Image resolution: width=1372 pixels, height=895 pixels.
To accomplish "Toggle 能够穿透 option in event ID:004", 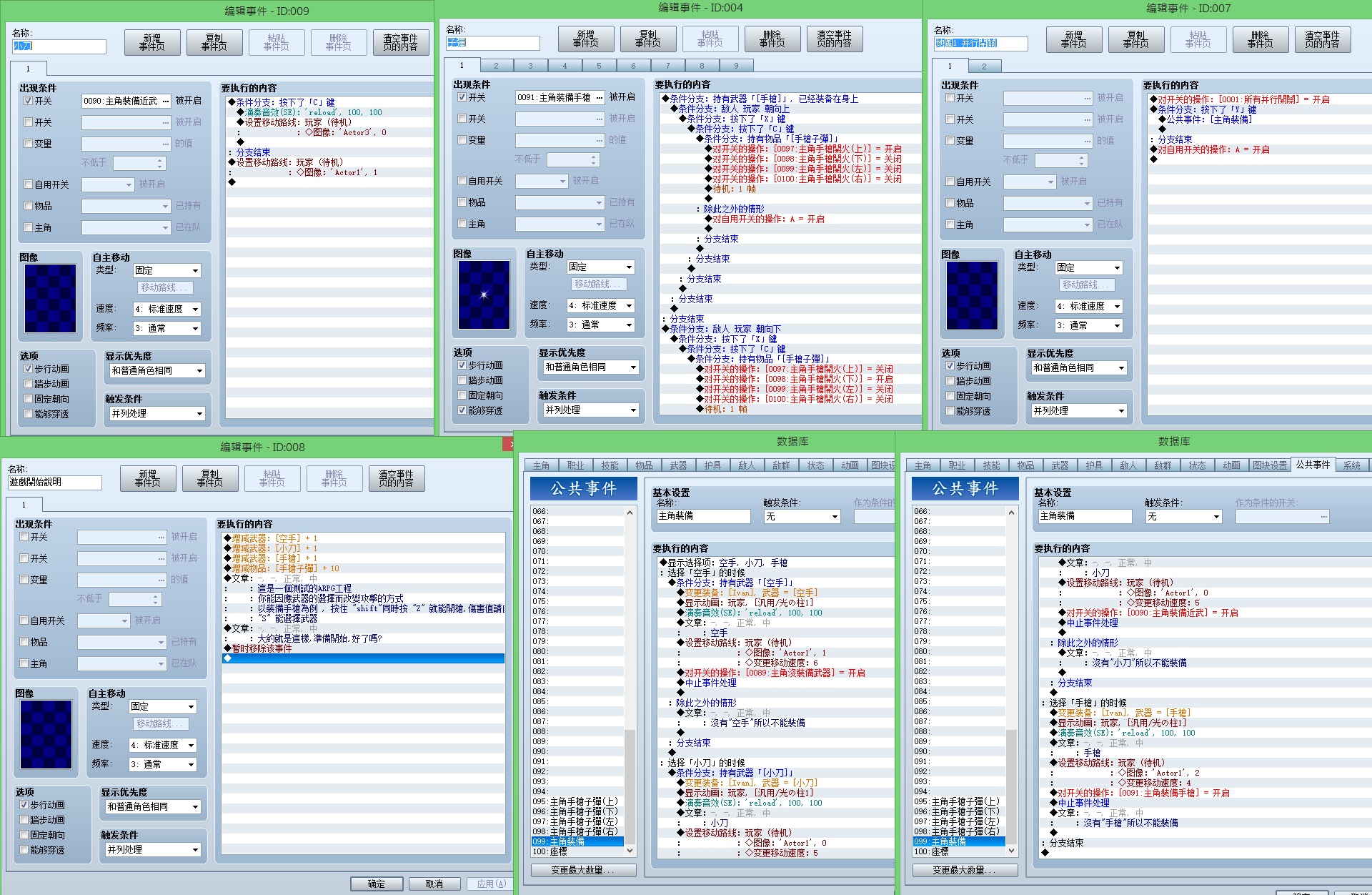I will click(462, 410).
